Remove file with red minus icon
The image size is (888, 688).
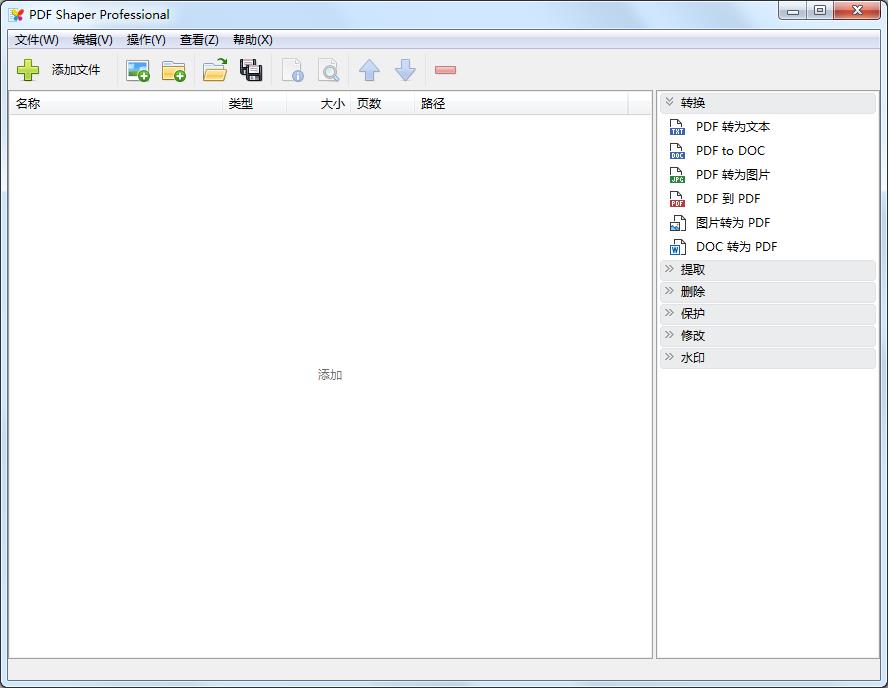pos(445,70)
